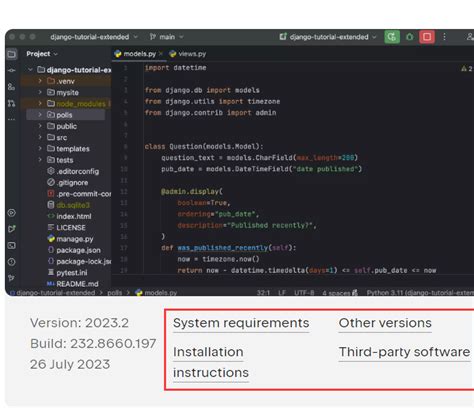Select pytest.ini in the project tree
Viewport: 474px width, 408px height.
click(x=67, y=273)
